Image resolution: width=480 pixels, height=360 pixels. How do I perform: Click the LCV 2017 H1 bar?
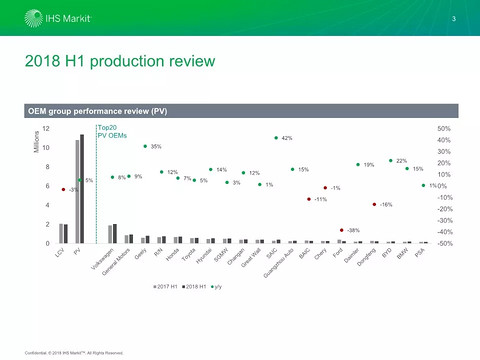pos(61,233)
